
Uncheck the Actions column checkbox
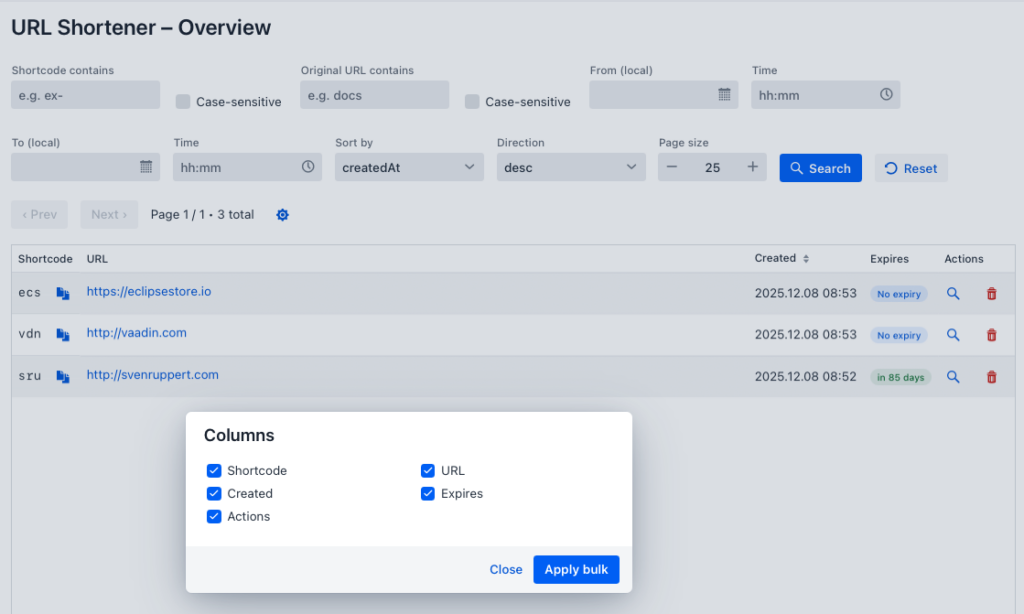point(214,516)
